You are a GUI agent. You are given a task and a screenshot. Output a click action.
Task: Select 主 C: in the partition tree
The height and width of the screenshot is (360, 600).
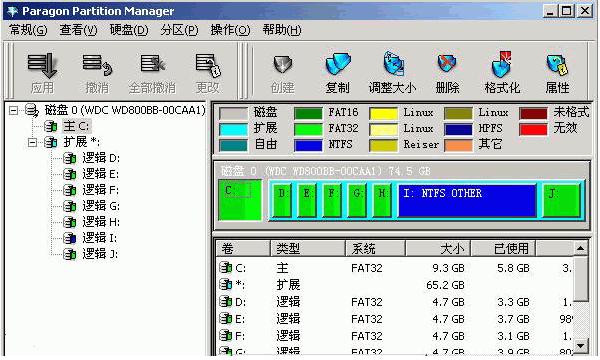[77, 126]
